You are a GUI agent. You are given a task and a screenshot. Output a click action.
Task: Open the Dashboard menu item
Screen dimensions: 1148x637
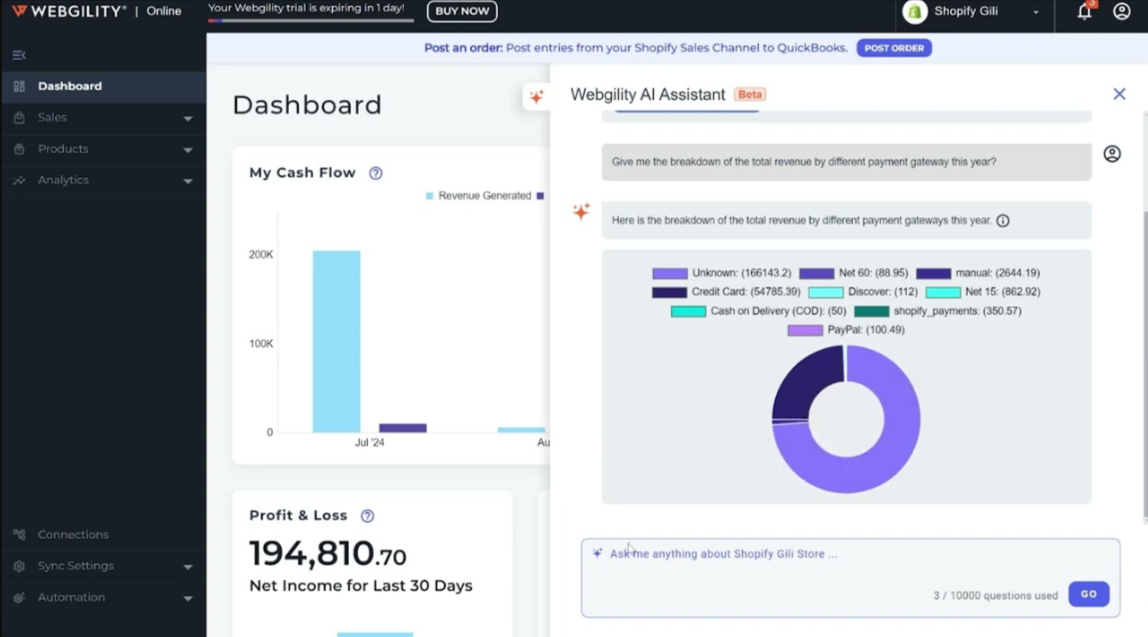[103, 86]
